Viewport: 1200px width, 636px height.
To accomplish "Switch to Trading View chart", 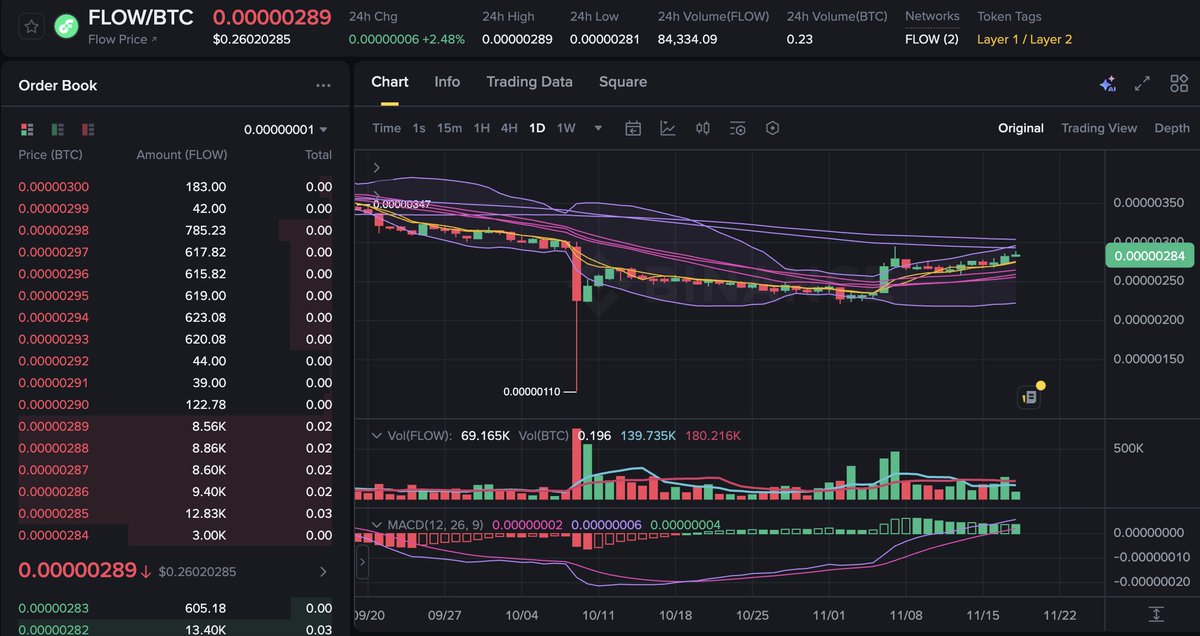I will point(1099,128).
